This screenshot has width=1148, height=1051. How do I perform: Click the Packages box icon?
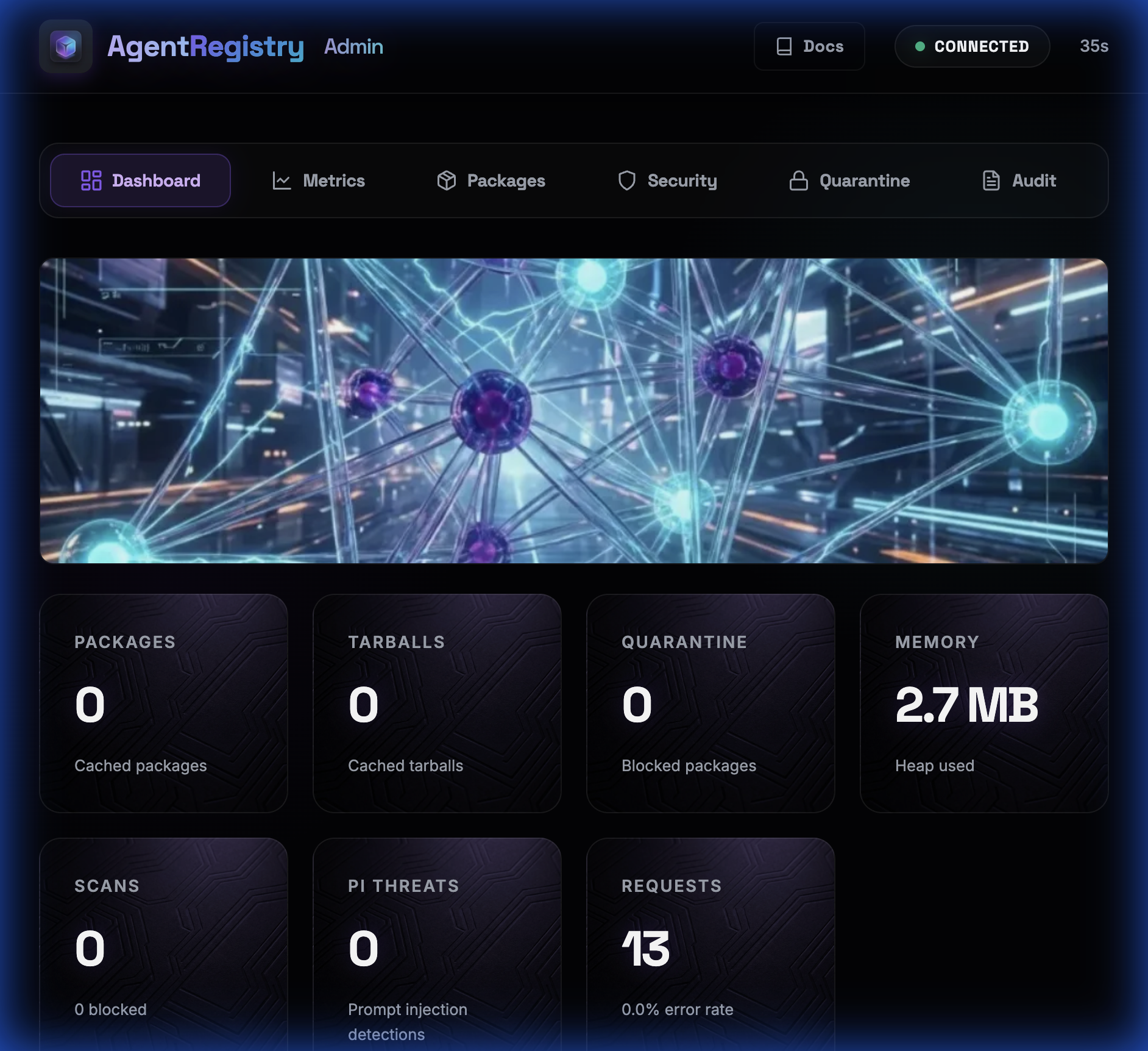tap(446, 180)
